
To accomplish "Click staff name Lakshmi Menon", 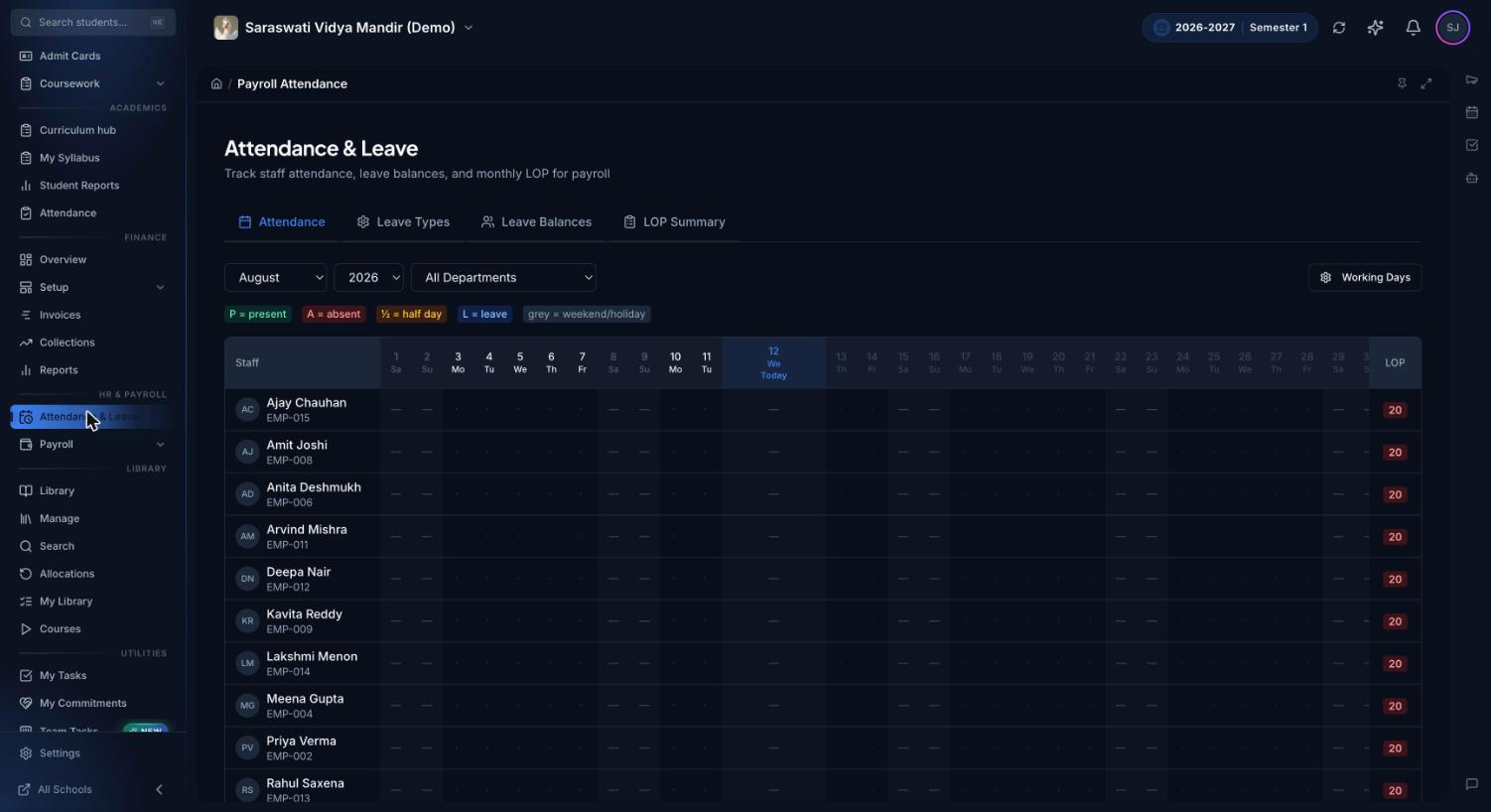I will [312, 657].
